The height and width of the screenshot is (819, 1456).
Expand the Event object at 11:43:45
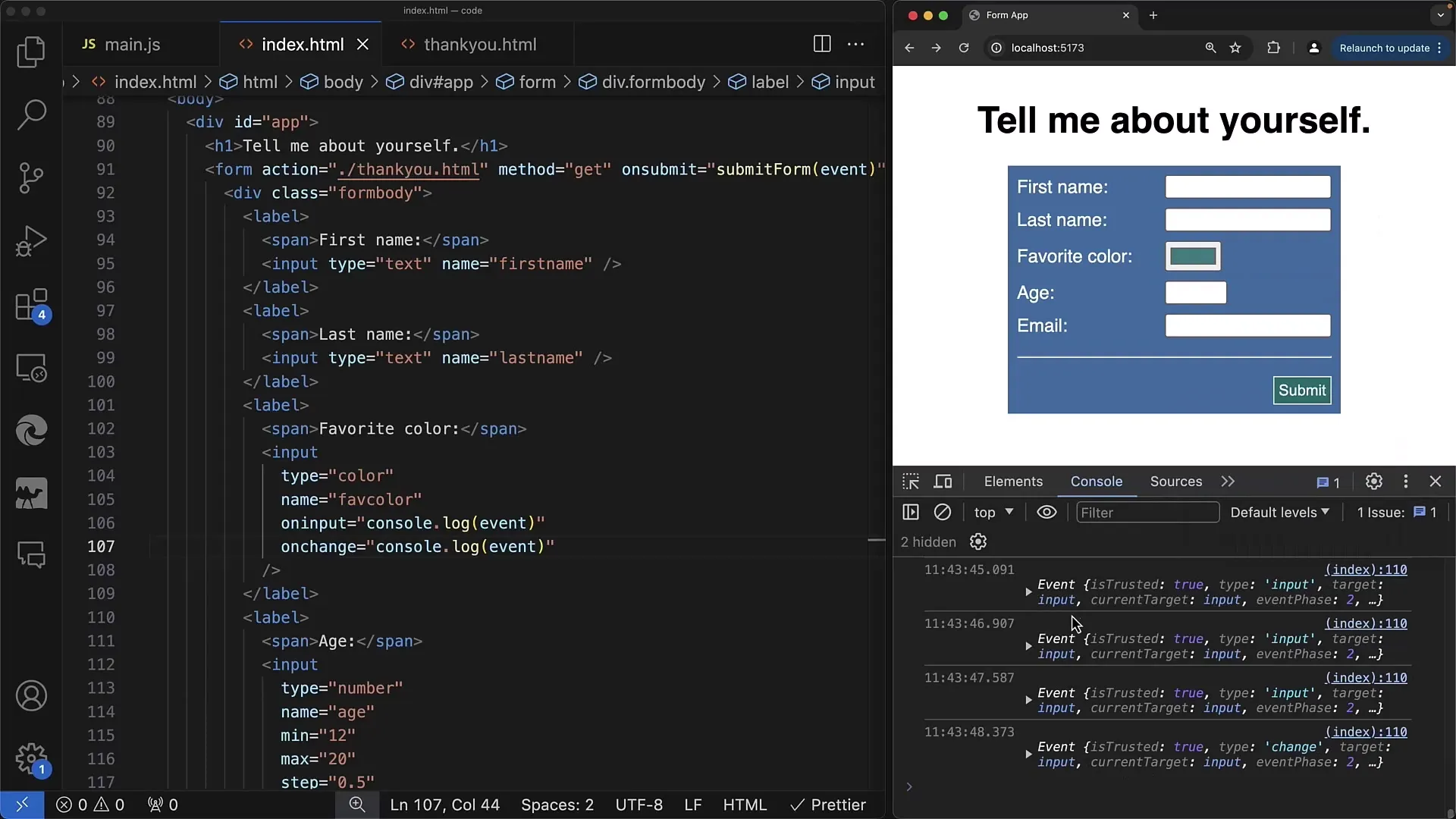[x=1028, y=591]
